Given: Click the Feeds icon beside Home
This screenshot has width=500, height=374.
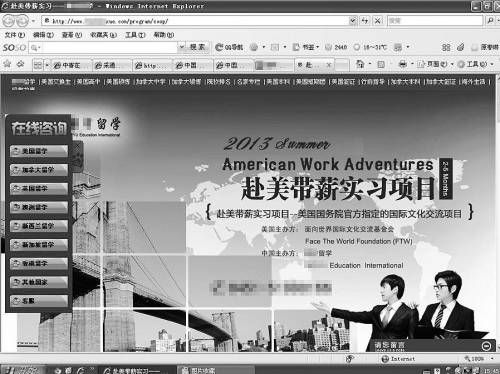Looking at the screenshot, I should (x=381, y=64).
